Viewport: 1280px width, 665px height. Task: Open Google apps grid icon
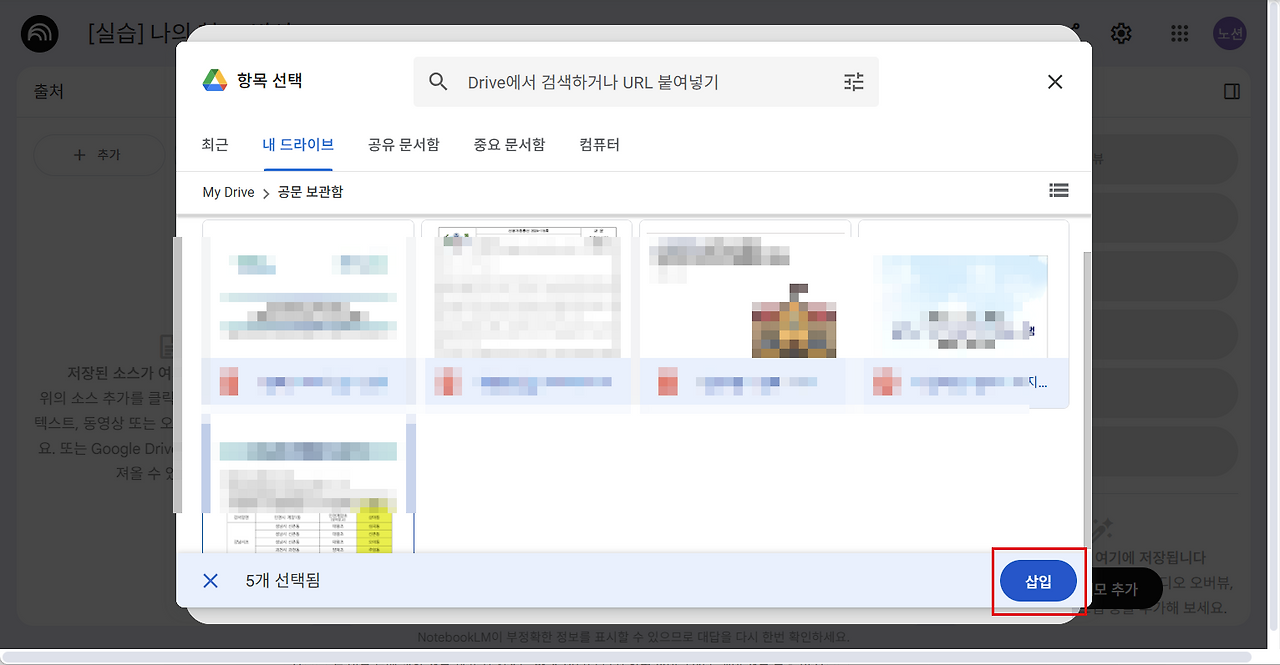tap(1179, 34)
